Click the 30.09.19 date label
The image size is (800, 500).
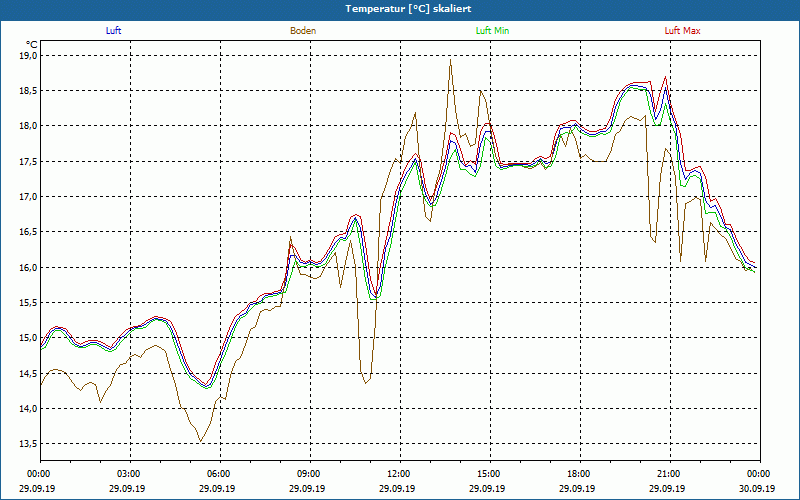758,488
